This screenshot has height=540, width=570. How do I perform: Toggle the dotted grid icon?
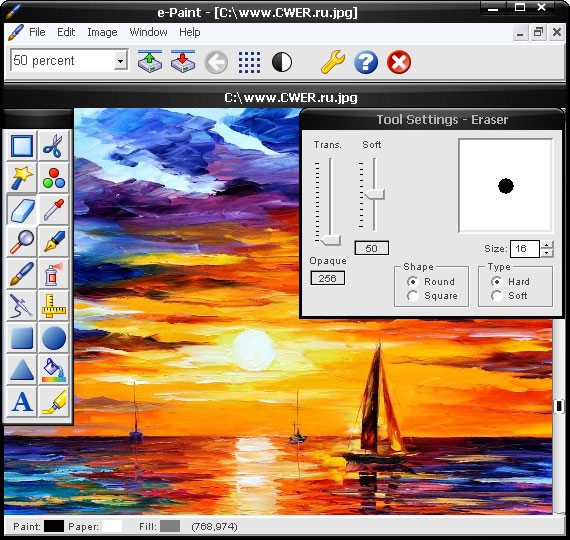(x=249, y=62)
